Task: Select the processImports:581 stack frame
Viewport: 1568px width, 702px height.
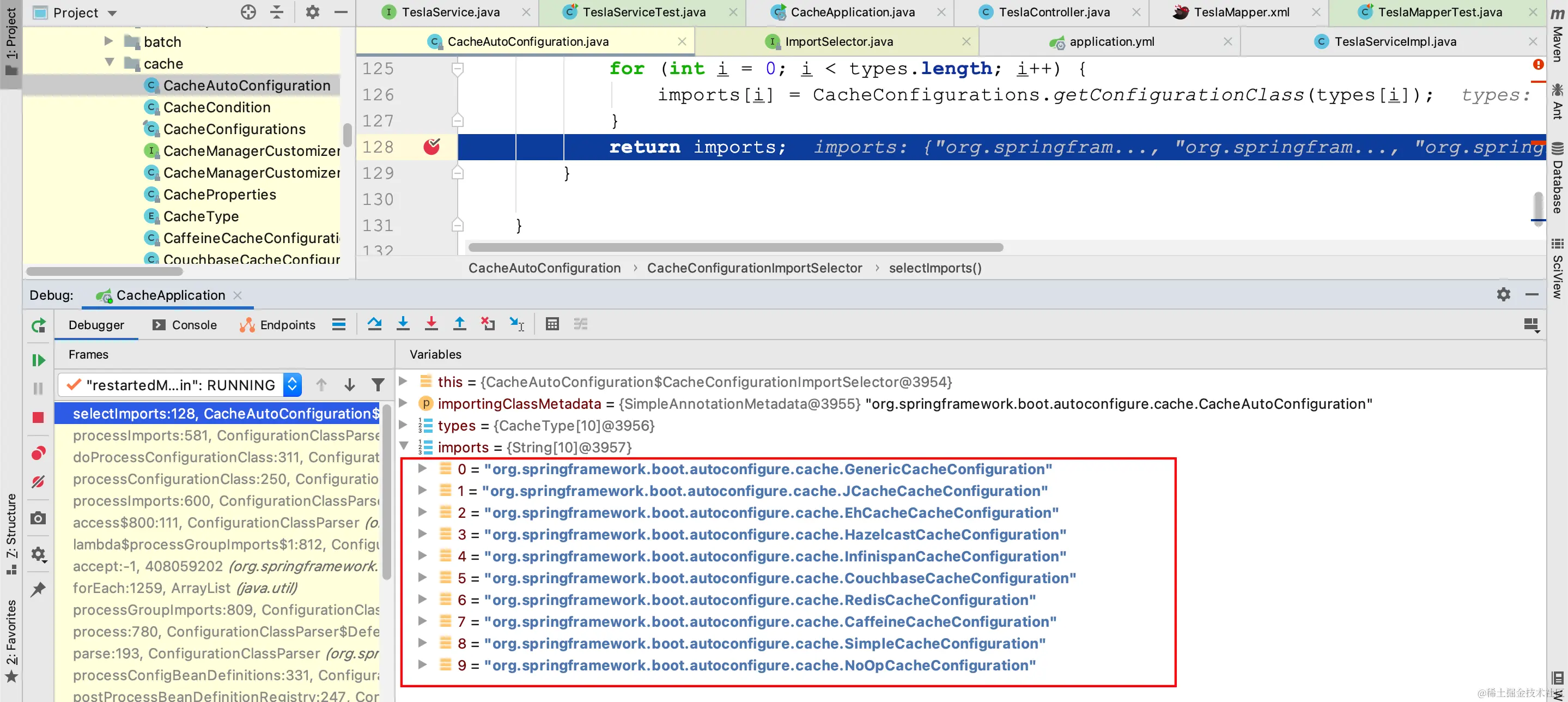Action: point(225,435)
